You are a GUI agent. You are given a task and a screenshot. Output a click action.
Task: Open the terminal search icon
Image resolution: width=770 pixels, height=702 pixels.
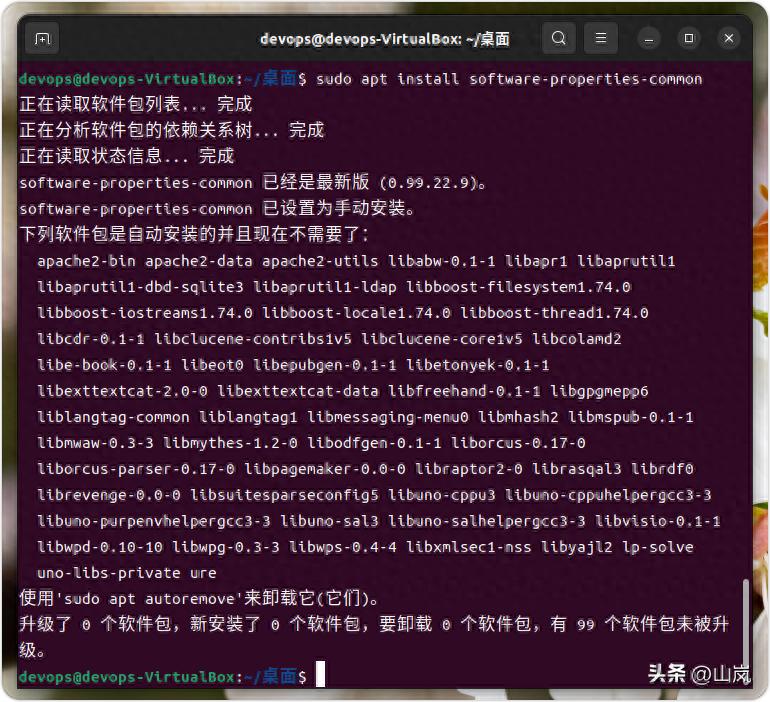tap(558, 38)
